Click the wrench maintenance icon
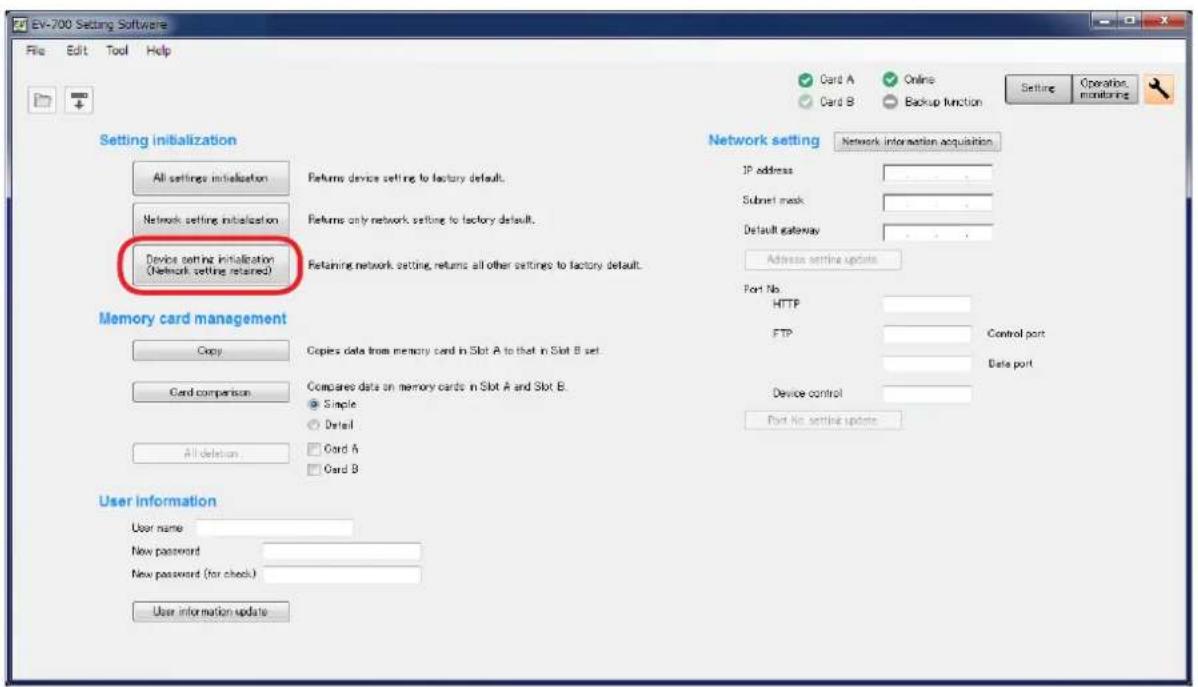This screenshot has width=1198, height=687. [1158, 89]
